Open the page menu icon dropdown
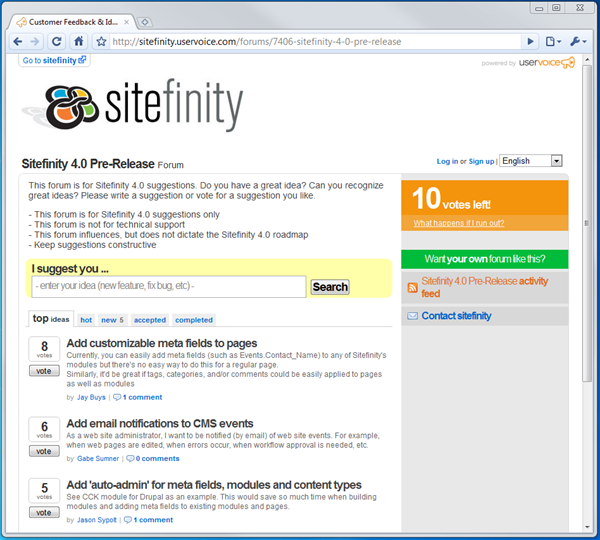Viewport: 600px width, 540px height. point(553,42)
